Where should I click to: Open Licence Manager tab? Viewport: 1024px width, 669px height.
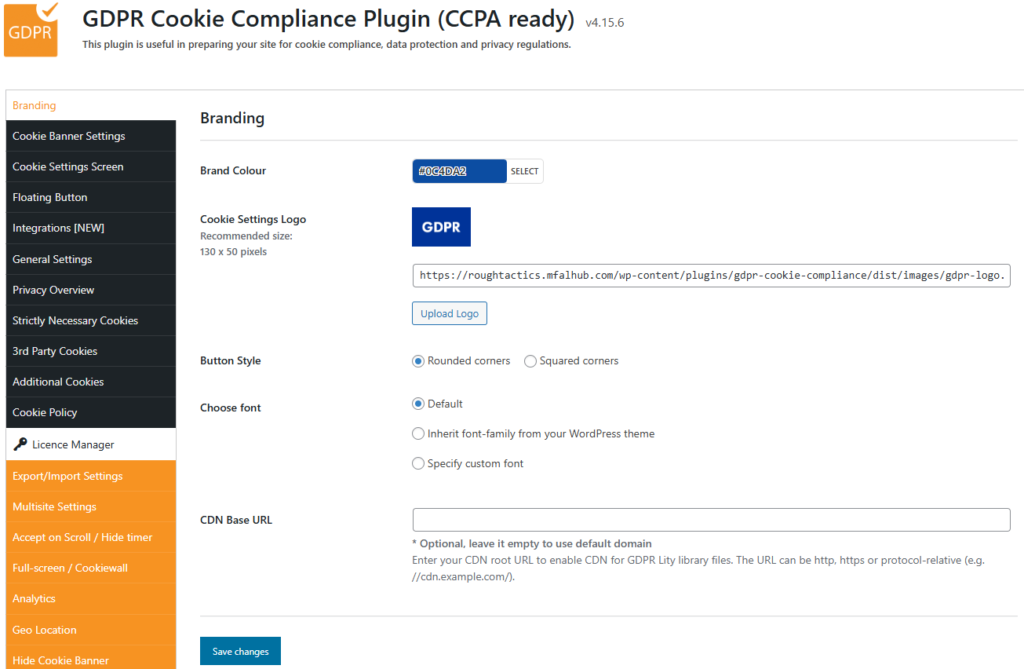pos(91,444)
